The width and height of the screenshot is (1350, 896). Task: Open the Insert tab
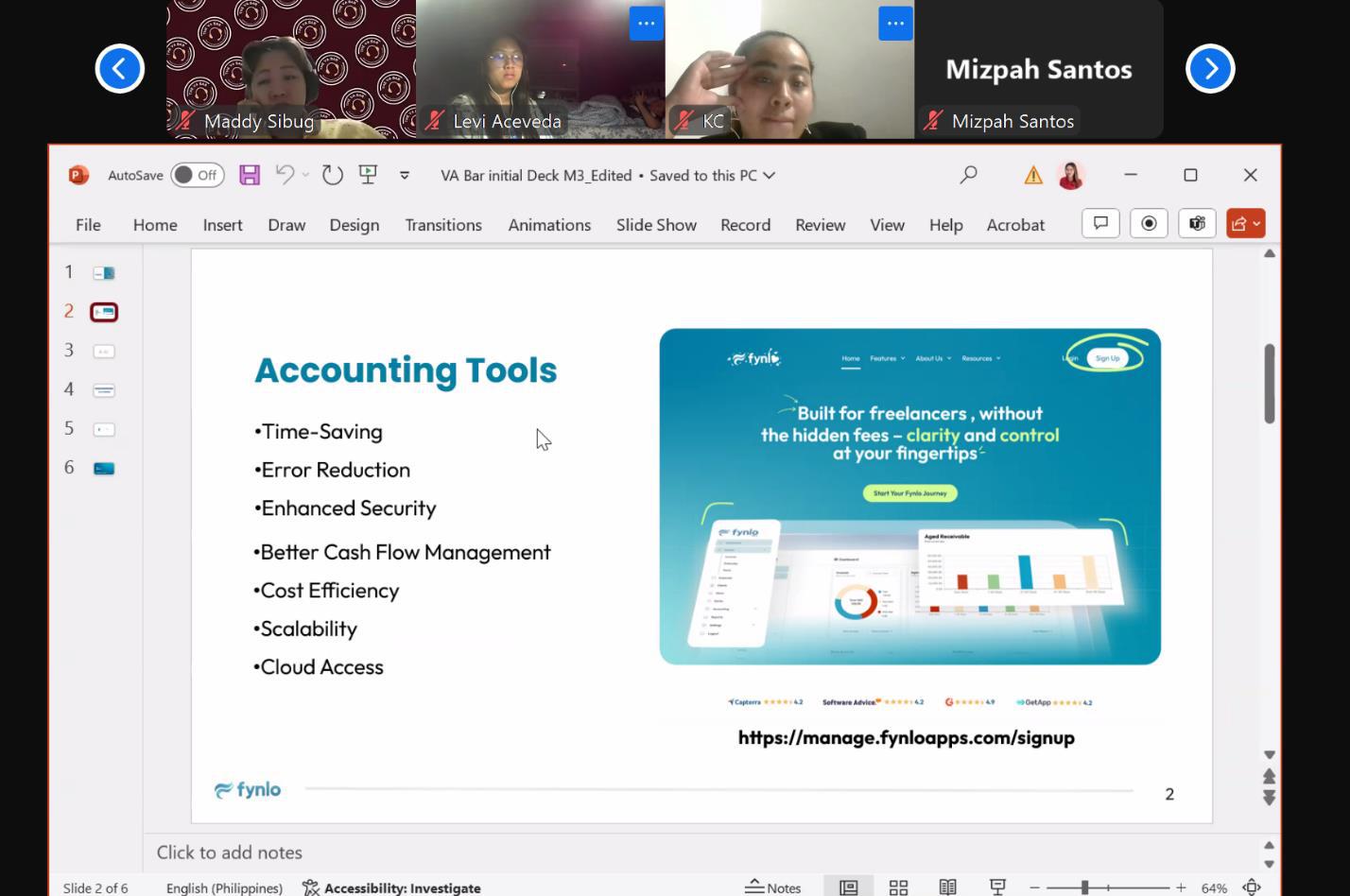pos(222,225)
